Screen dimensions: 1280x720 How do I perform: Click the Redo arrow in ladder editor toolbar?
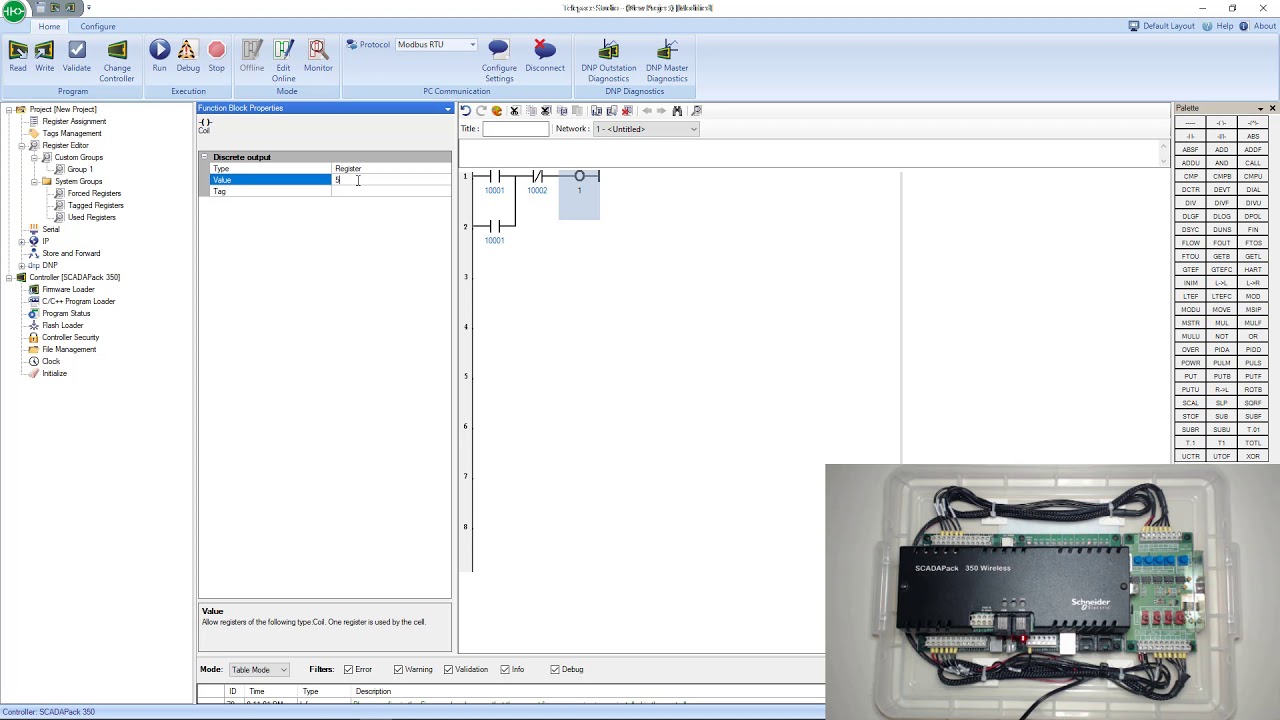coord(481,111)
